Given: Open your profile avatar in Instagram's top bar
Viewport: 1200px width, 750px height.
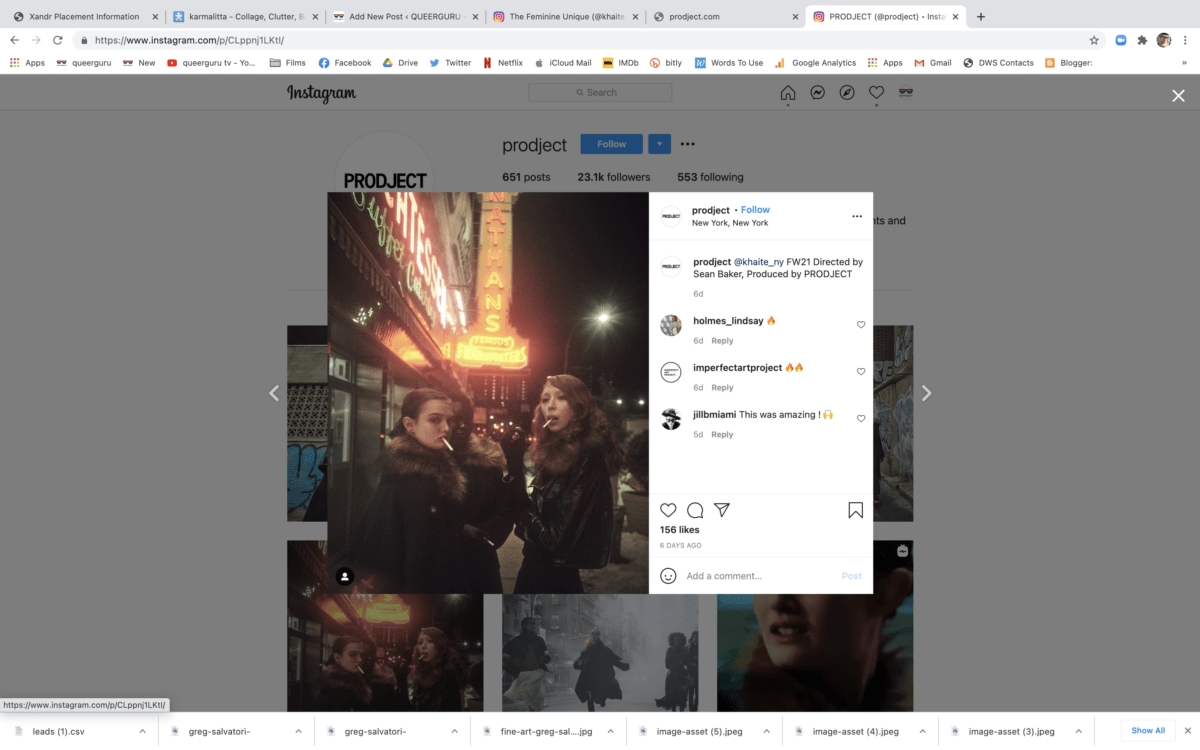Looking at the screenshot, I should [x=906, y=93].
